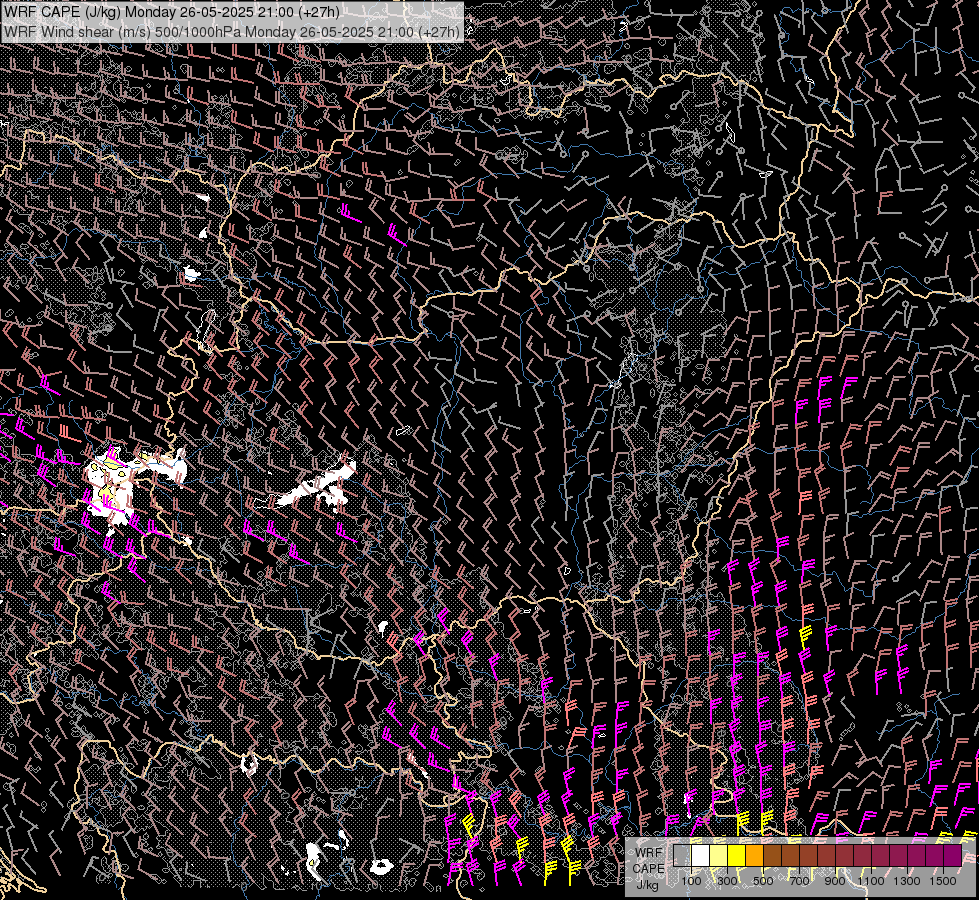Click the 100 legend value
This screenshot has height=900, width=979.
691,881
